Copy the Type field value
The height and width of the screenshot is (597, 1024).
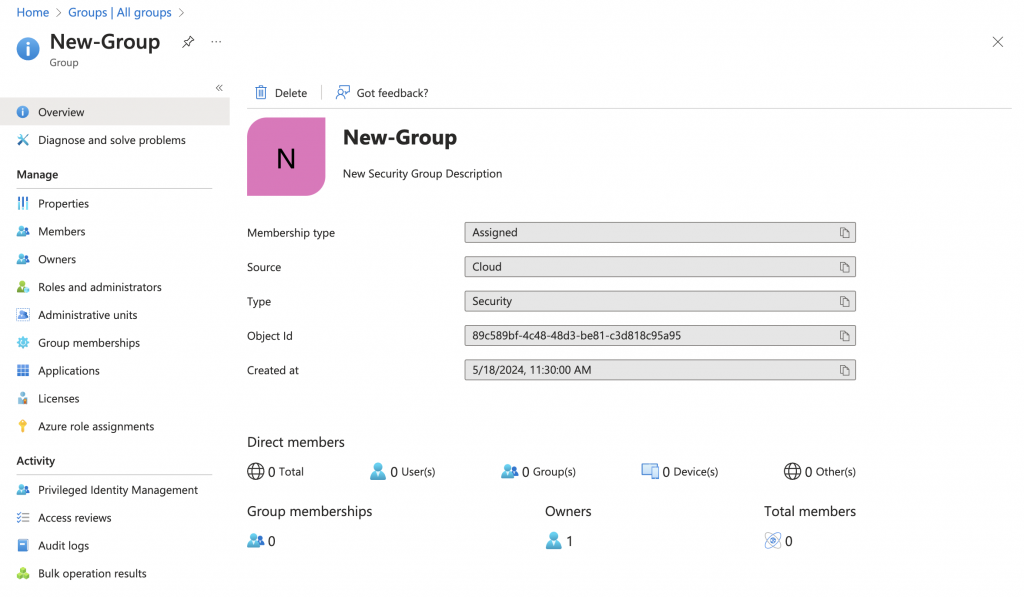point(844,301)
